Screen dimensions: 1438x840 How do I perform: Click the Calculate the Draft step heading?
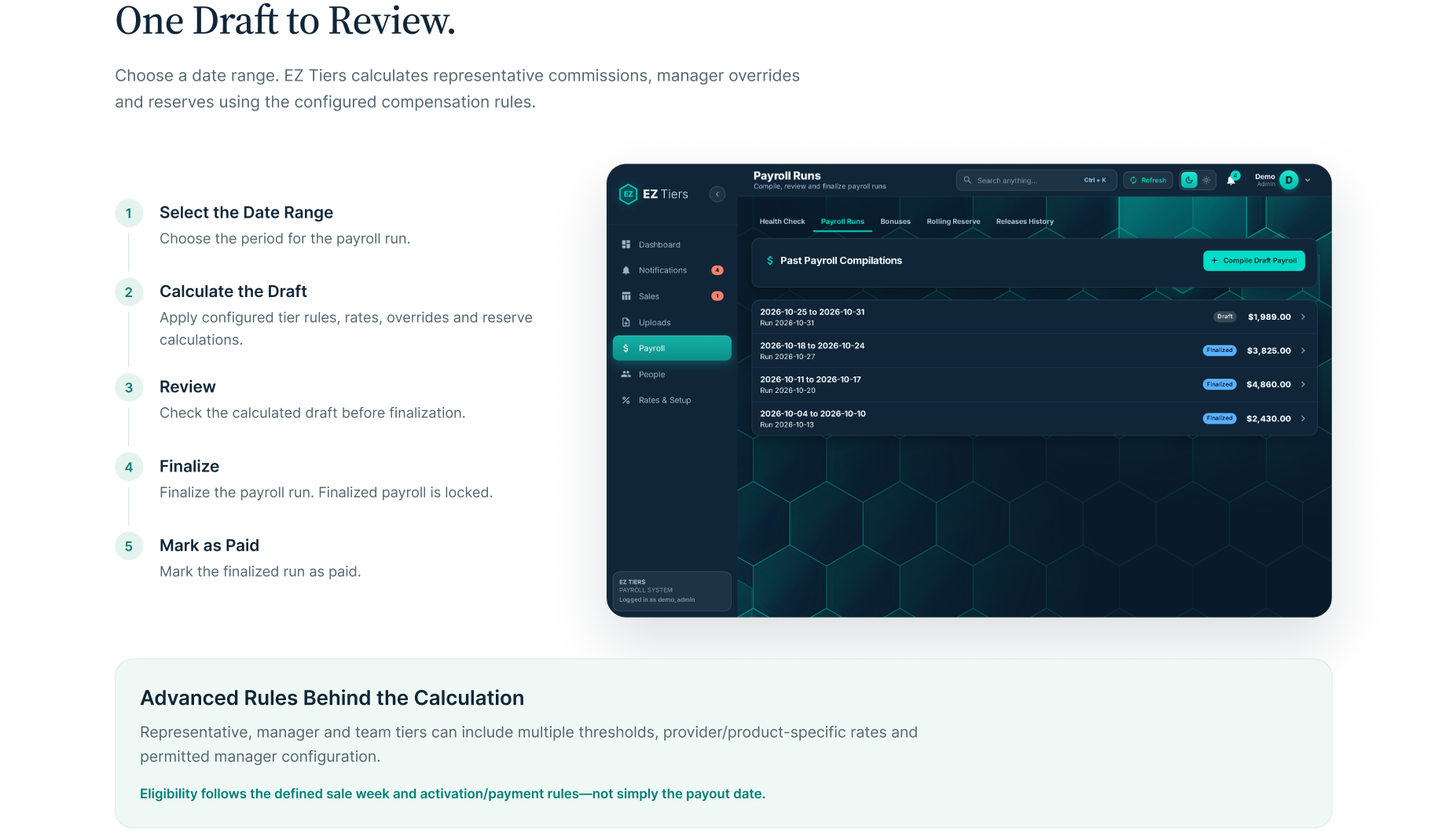(x=233, y=292)
